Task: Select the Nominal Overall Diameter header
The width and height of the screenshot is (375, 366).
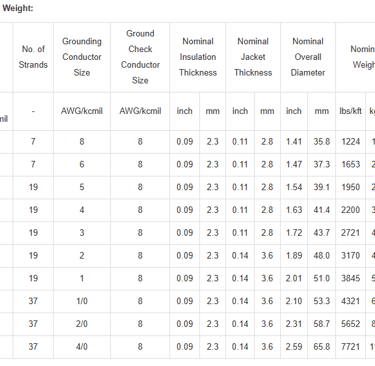Action: pyautogui.click(x=308, y=57)
